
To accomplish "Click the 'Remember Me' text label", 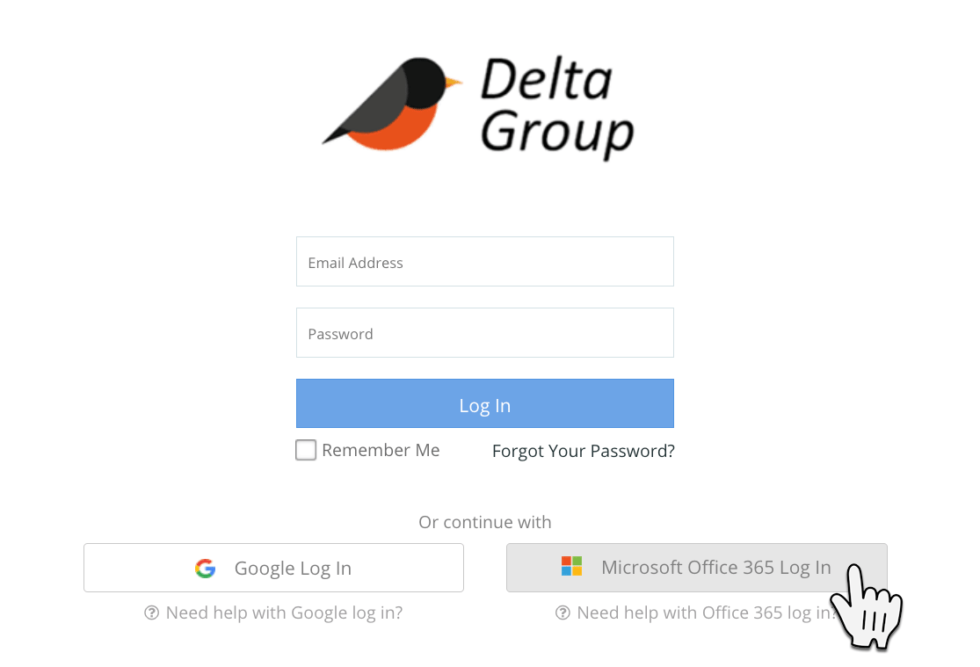I will pos(380,450).
